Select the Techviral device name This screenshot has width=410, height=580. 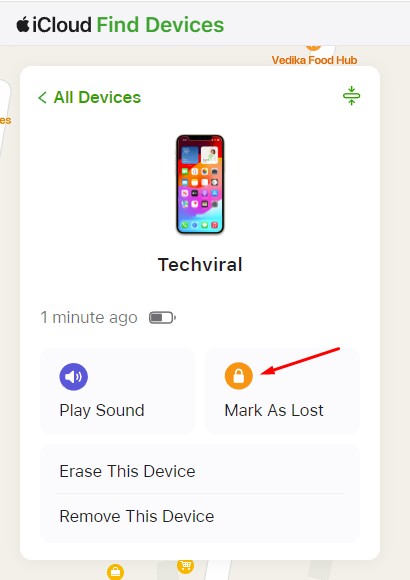point(200,265)
